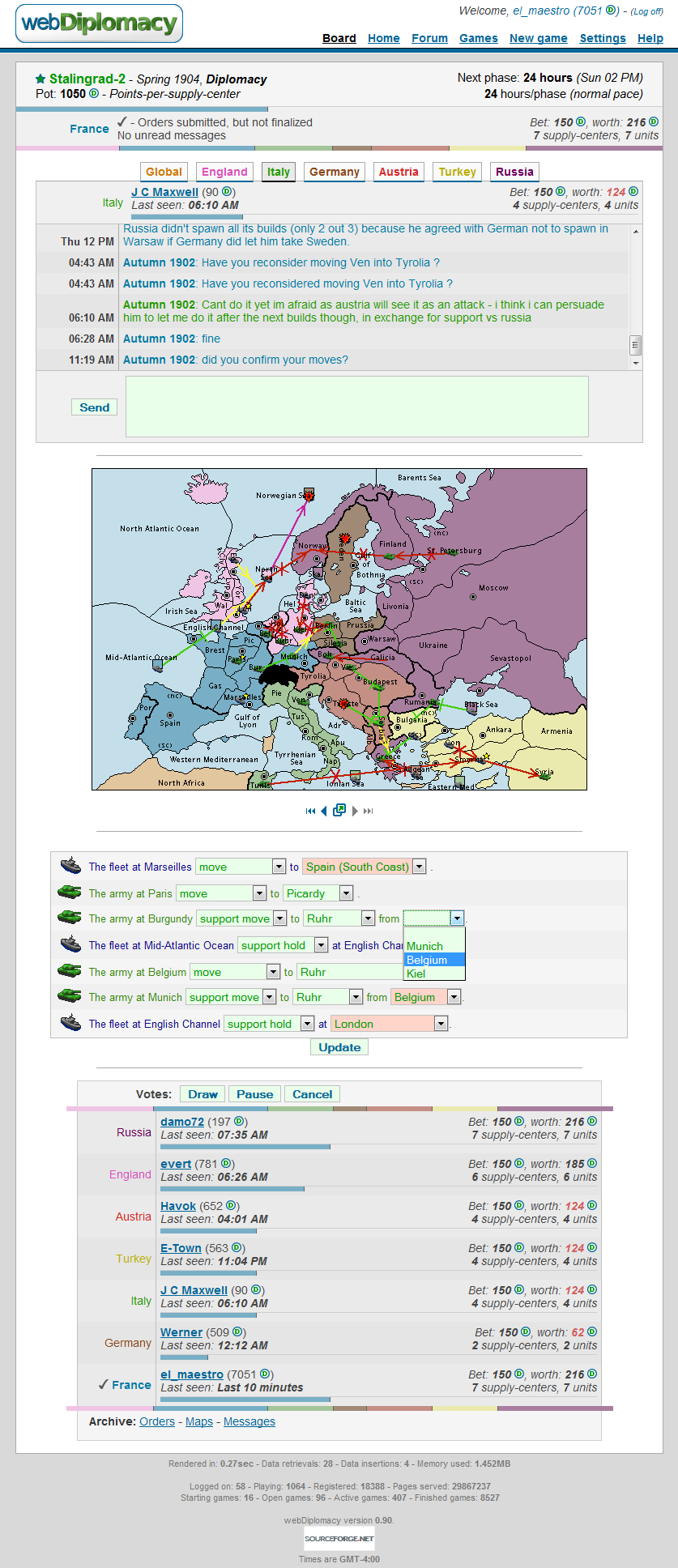Viewport: 678px width, 1568px height.
Task: Start a New game from the menu
Action: (539, 38)
